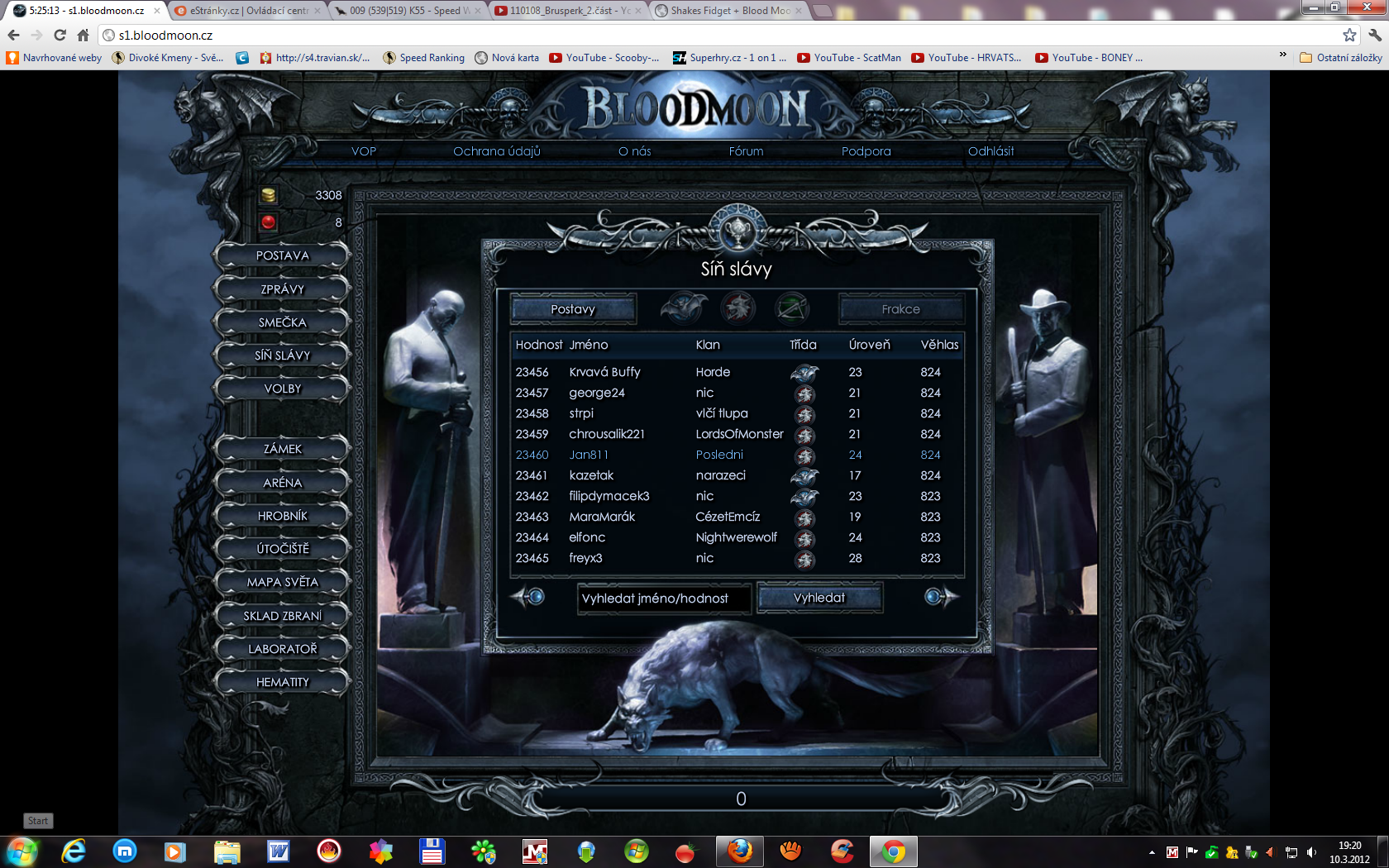This screenshot has height=868, width=1389.
Task: Go to ARÉNA section
Action: 282,483
